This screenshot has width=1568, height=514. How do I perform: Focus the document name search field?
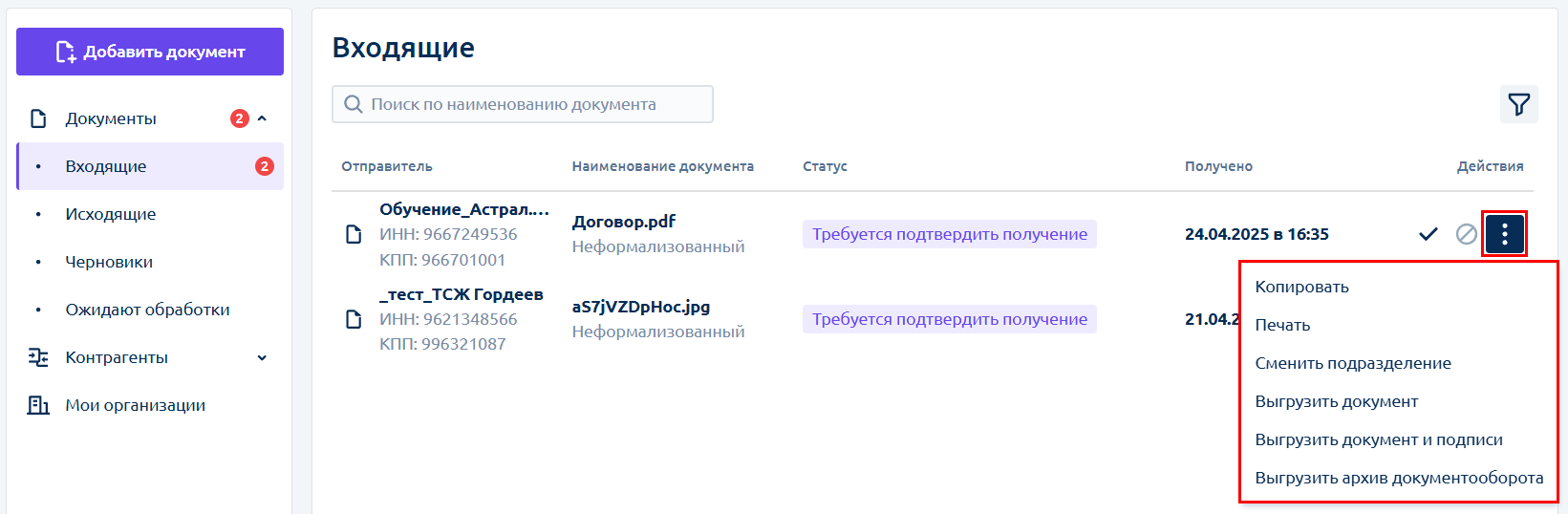click(535, 104)
